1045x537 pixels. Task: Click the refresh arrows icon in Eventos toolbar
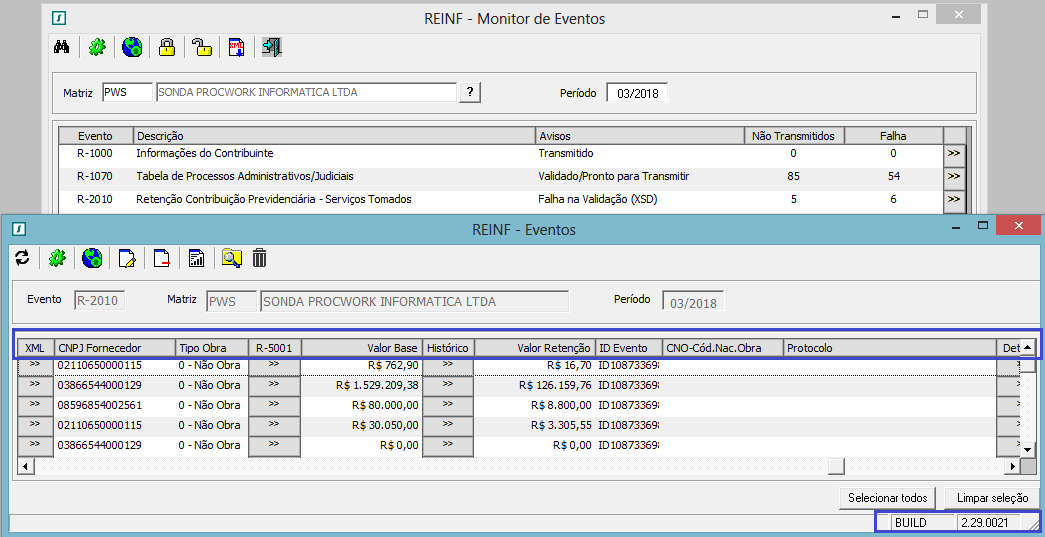pyautogui.click(x=22, y=259)
